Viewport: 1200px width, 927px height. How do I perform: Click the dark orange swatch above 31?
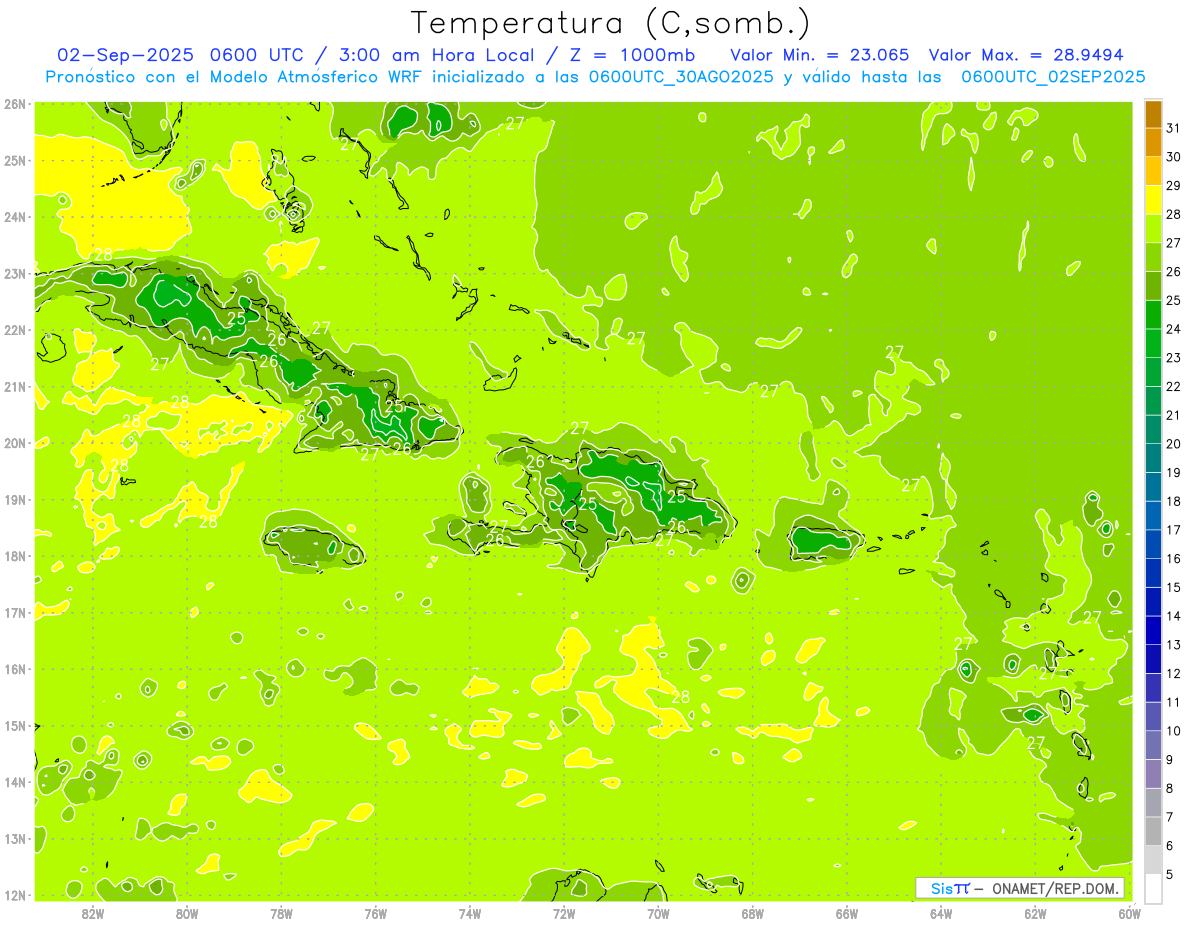click(x=1153, y=114)
